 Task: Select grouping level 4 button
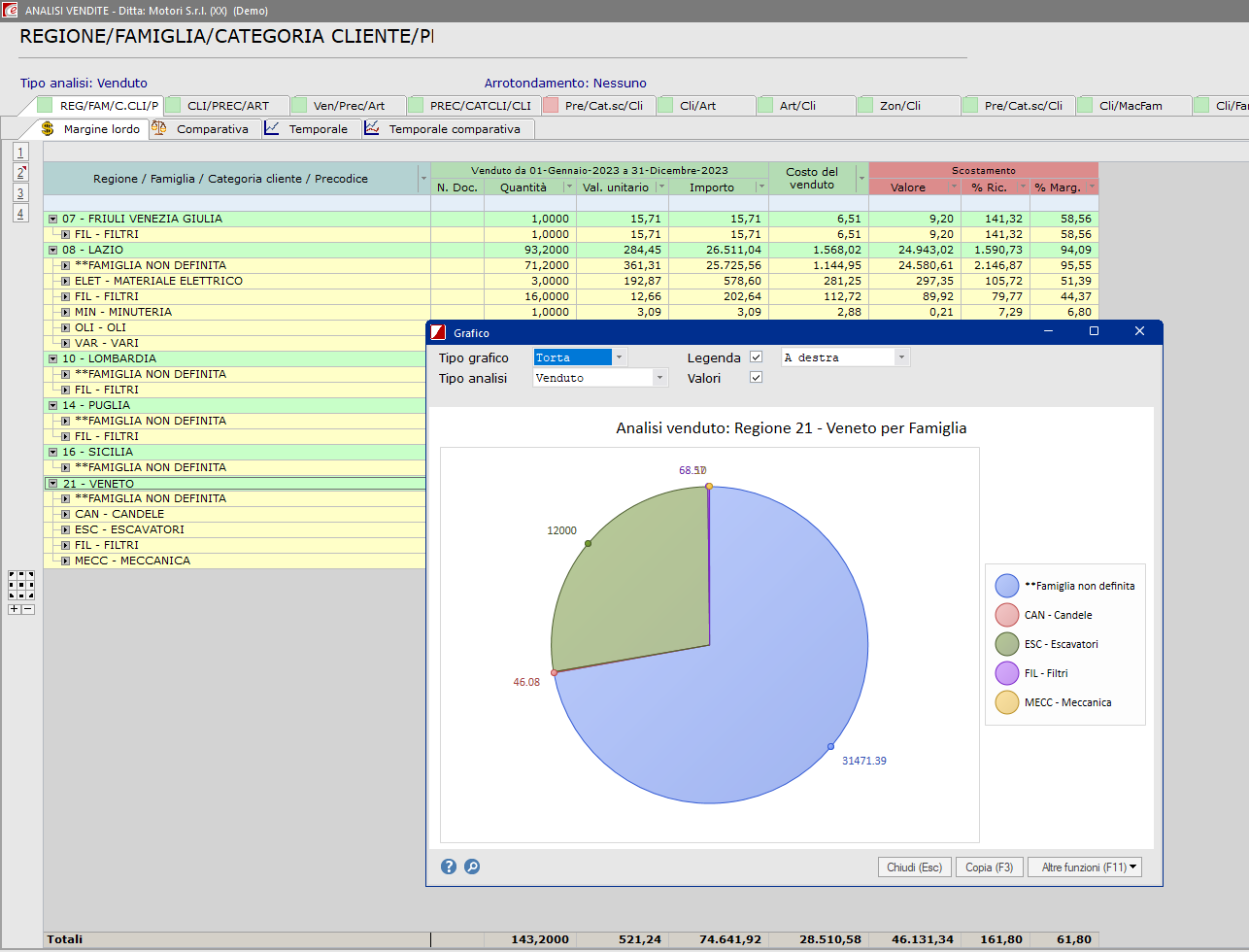20,214
